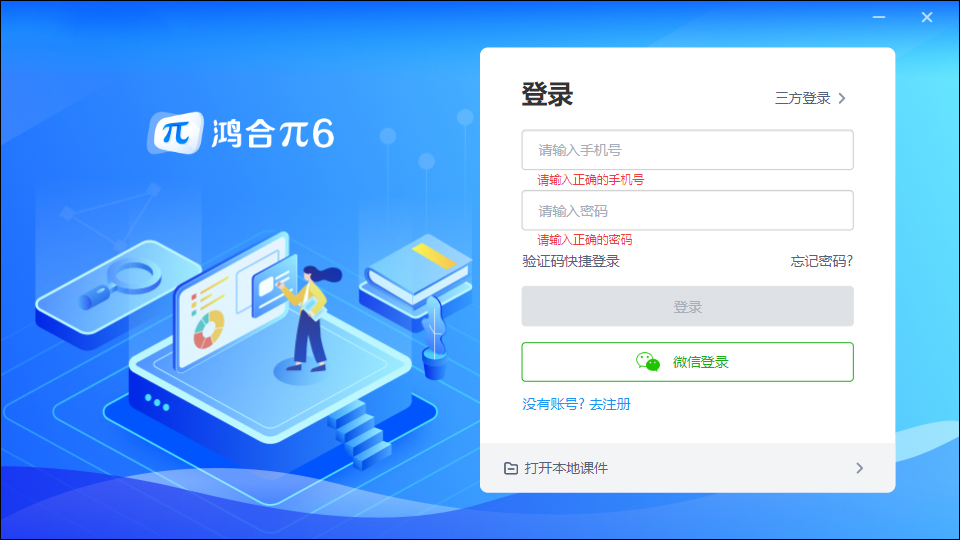The image size is (960, 540).
Task: Expand 三方登录 with its chevron arrow
Action: [842, 98]
